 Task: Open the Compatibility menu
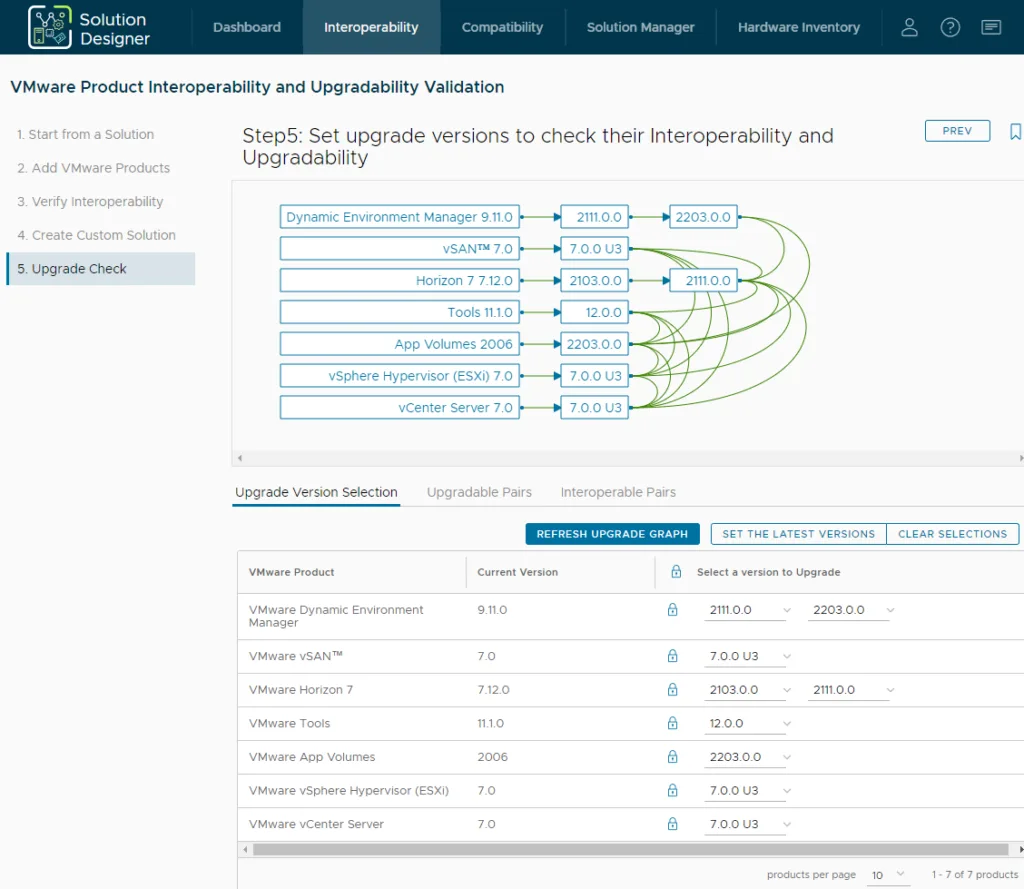[x=502, y=27]
